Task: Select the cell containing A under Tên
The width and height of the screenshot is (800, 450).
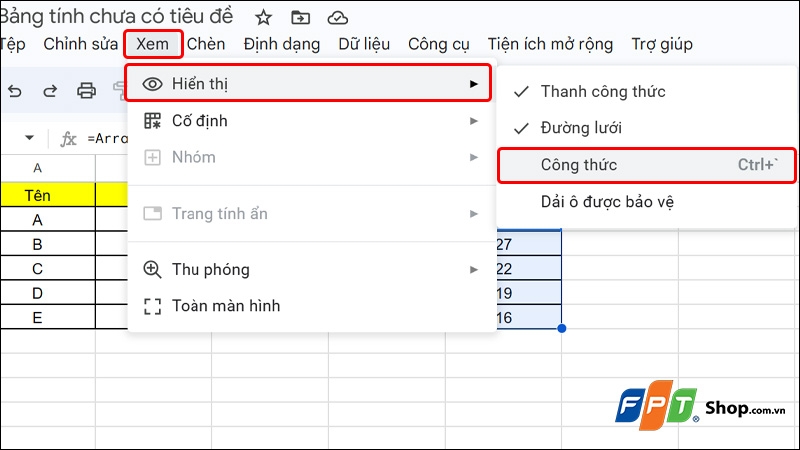Action: click(48, 219)
